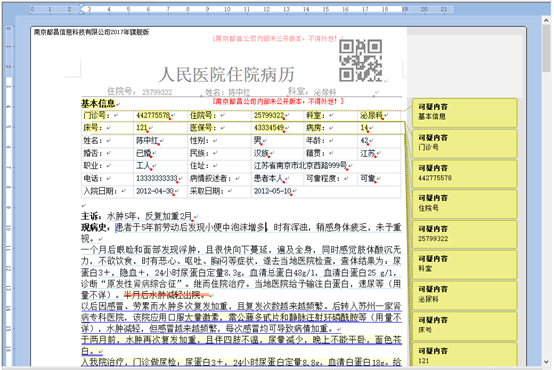The height and width of the screenshot is (370, 554).
Task: Open the comment balloon reading 床号
Action: (x=464, y=326)
